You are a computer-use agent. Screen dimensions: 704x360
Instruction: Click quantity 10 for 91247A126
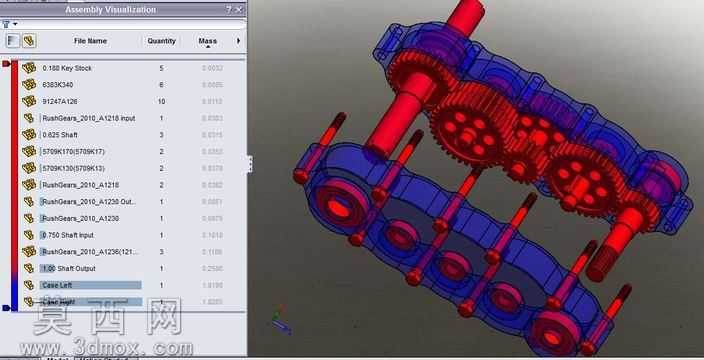[x=161, y=101]
